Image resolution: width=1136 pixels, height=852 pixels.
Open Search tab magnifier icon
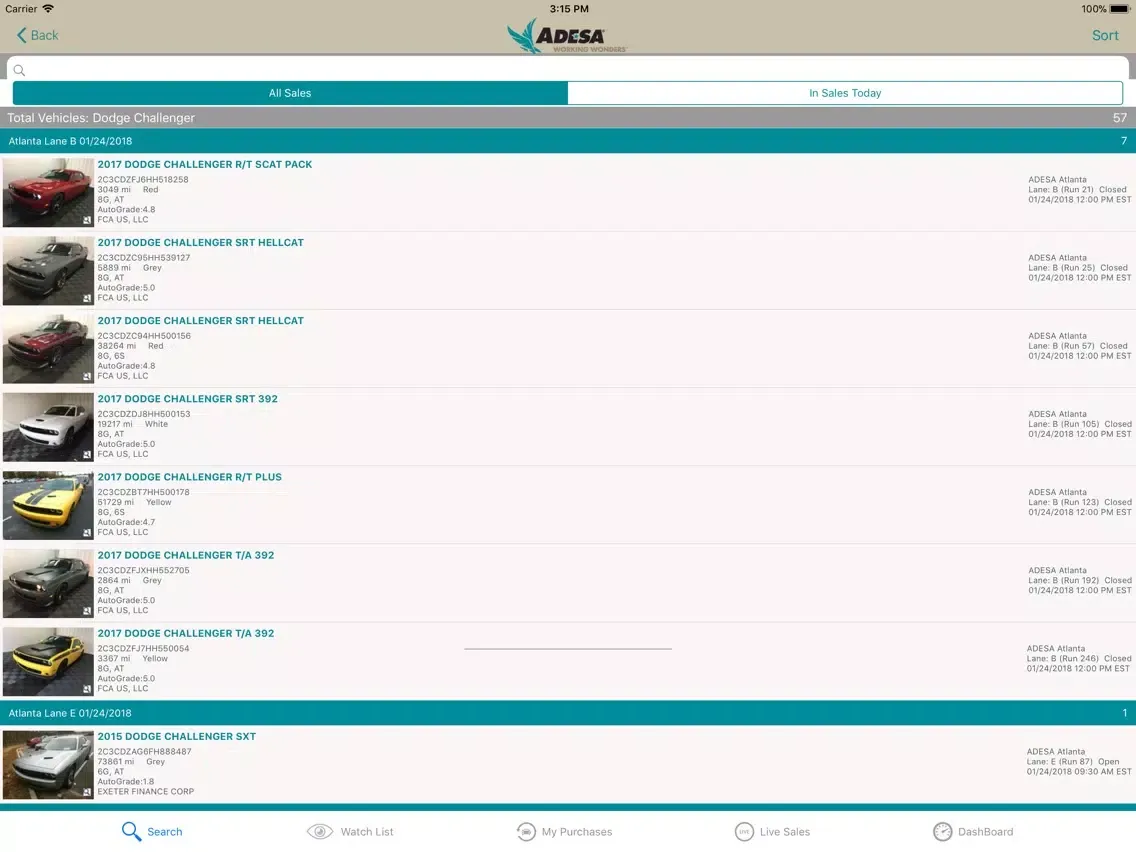[131, 831]
